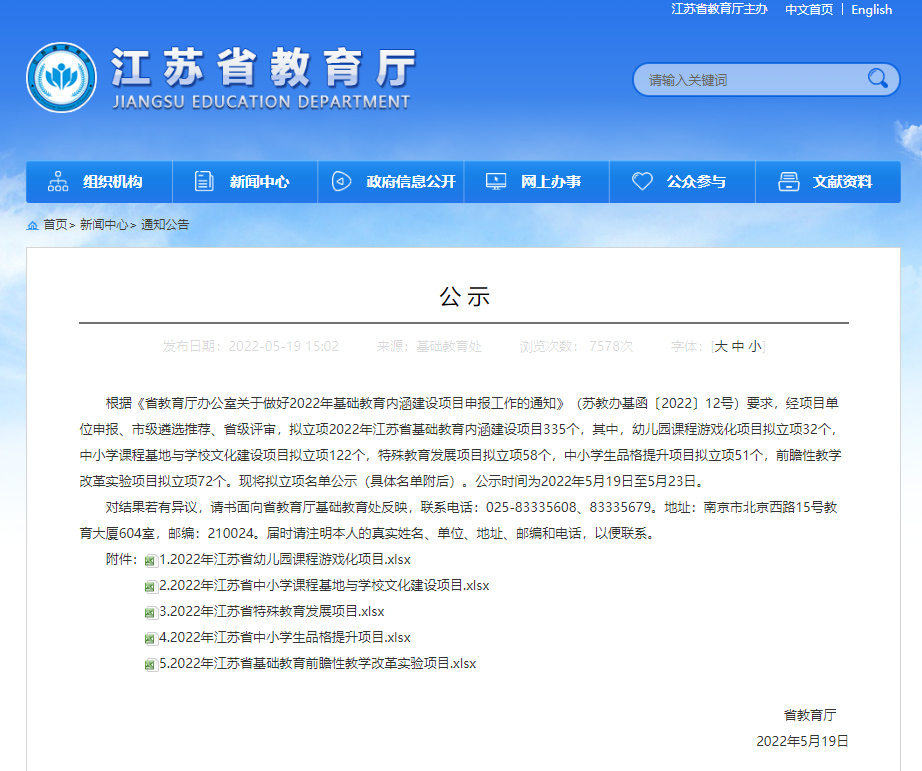
Task: Open the 中文首页 link
Action: (x=808, y=10)
